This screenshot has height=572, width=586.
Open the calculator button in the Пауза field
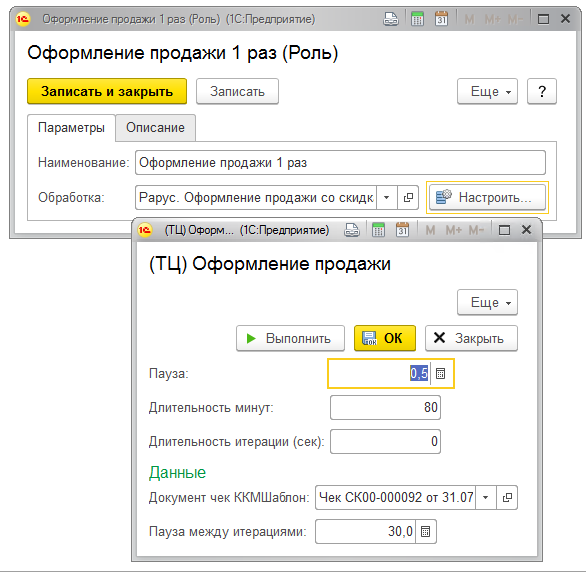point(441,373)
